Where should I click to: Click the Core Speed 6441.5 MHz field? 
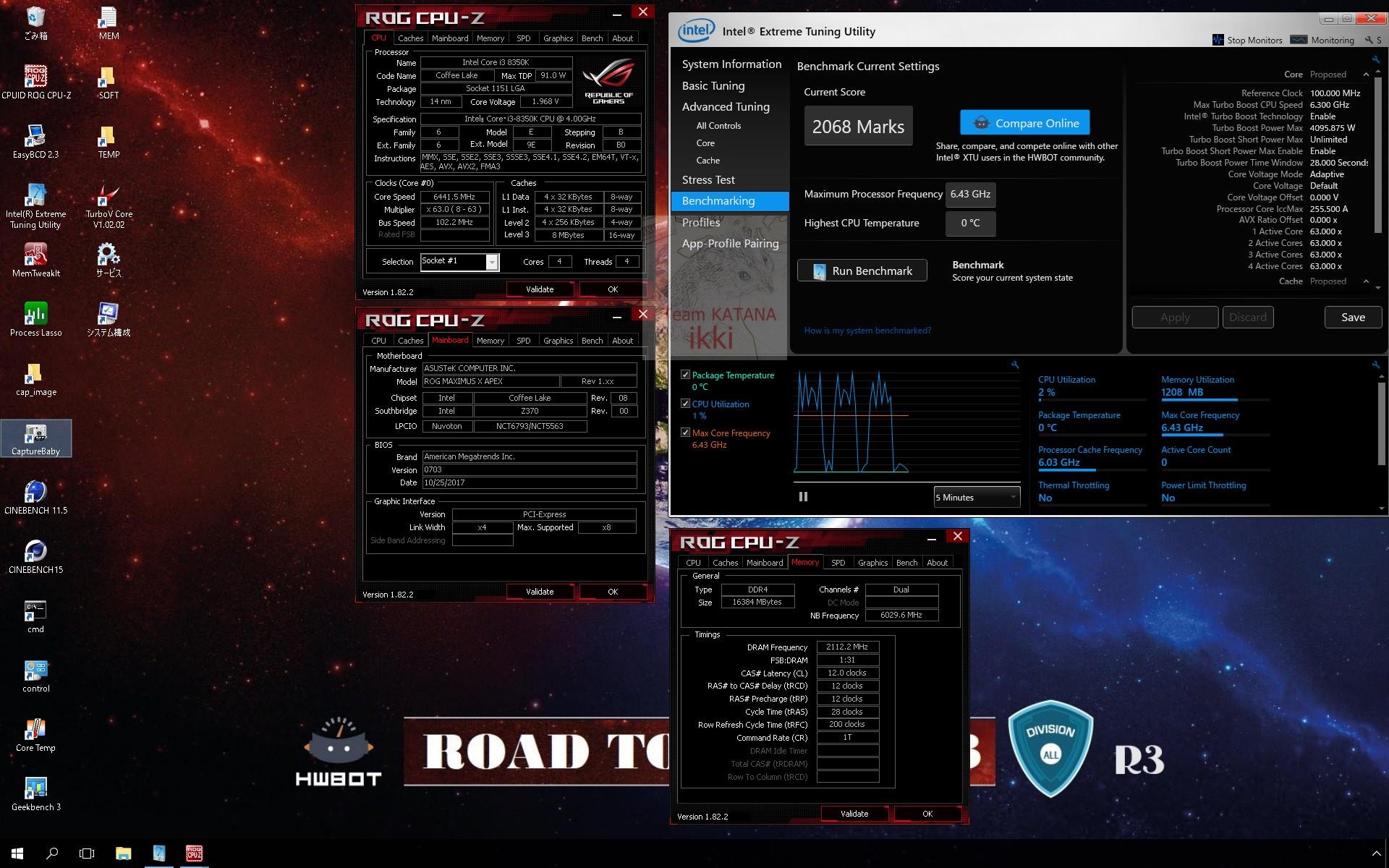click(454, 197)
